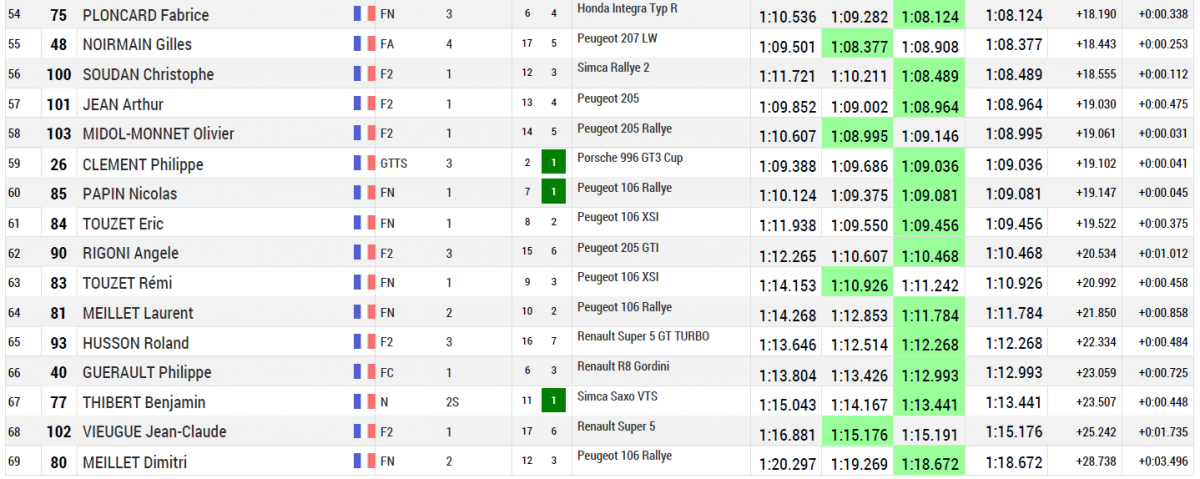Select the name PAPIN Nicolas

(131, 194)
